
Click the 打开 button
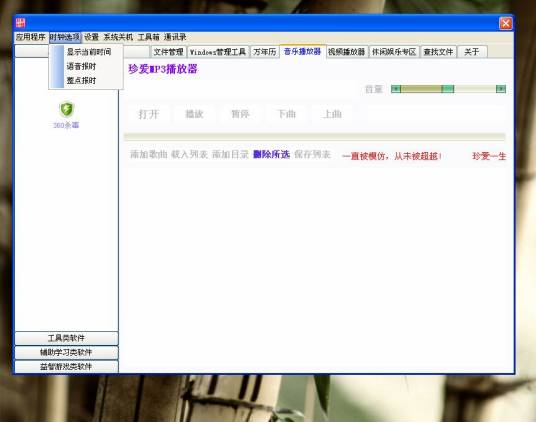[x=148, y=114]
